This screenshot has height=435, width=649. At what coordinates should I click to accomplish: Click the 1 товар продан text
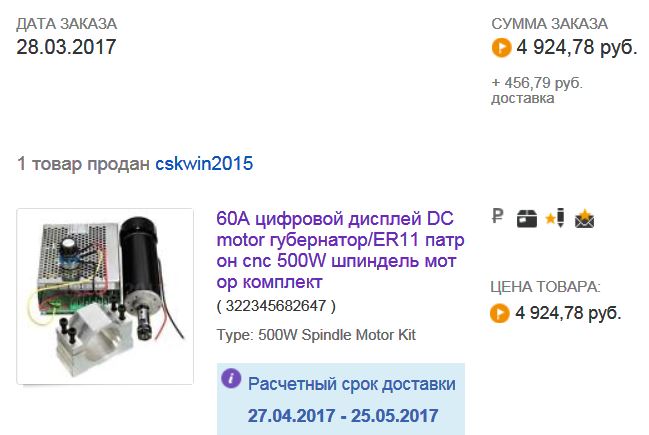[83, 164]
